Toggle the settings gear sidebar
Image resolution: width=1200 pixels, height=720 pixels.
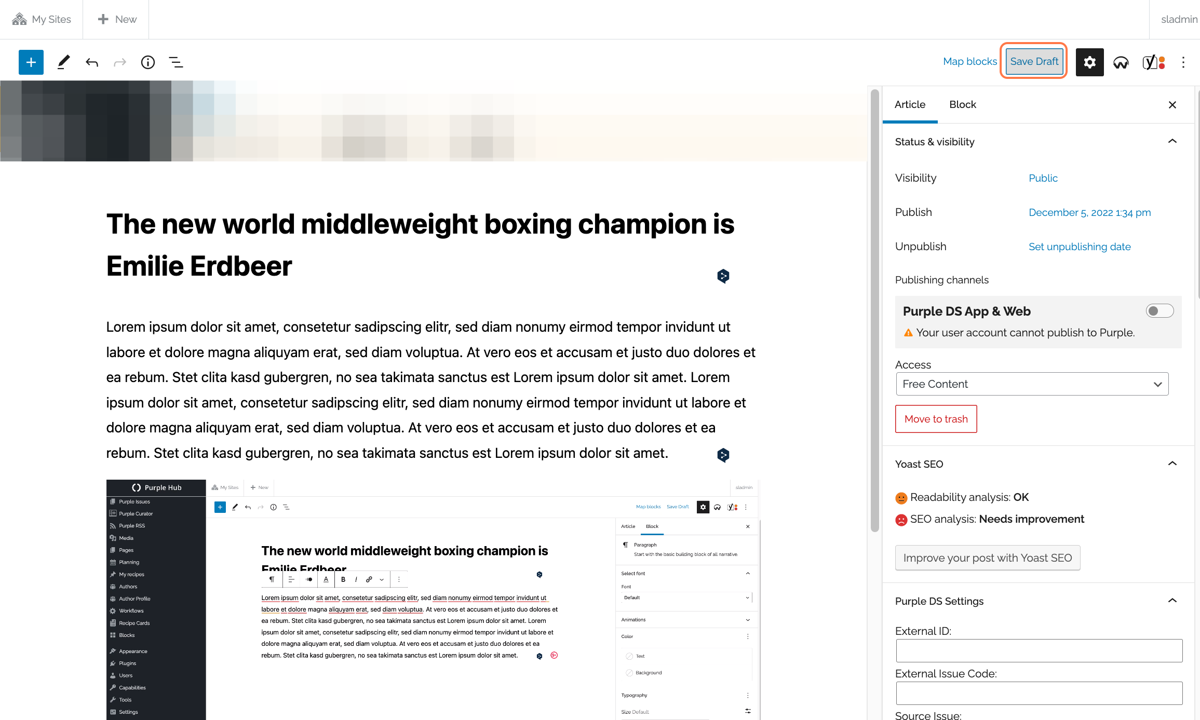(1089, 62)
